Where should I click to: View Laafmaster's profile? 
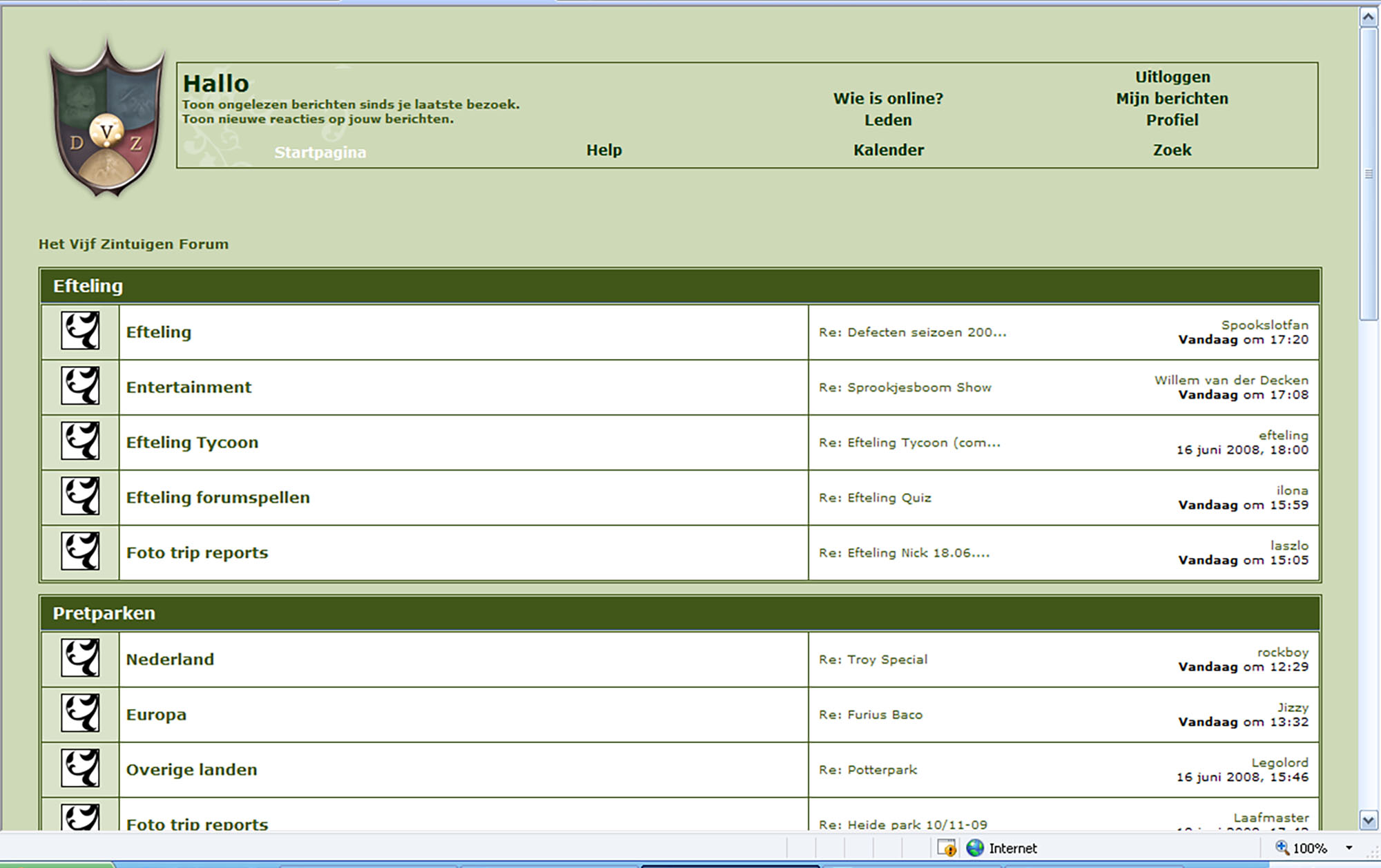point(1271,818)
